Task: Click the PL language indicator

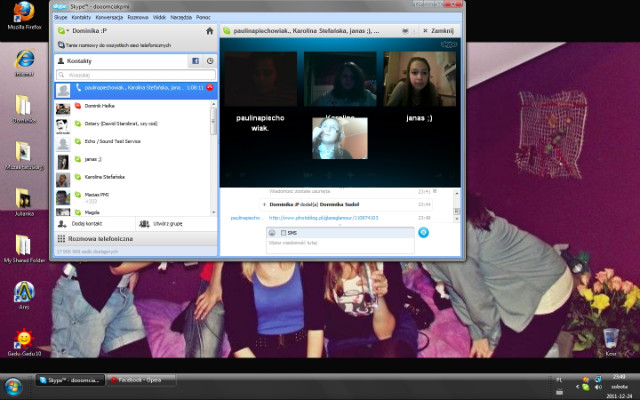Action: pos(559,380)
